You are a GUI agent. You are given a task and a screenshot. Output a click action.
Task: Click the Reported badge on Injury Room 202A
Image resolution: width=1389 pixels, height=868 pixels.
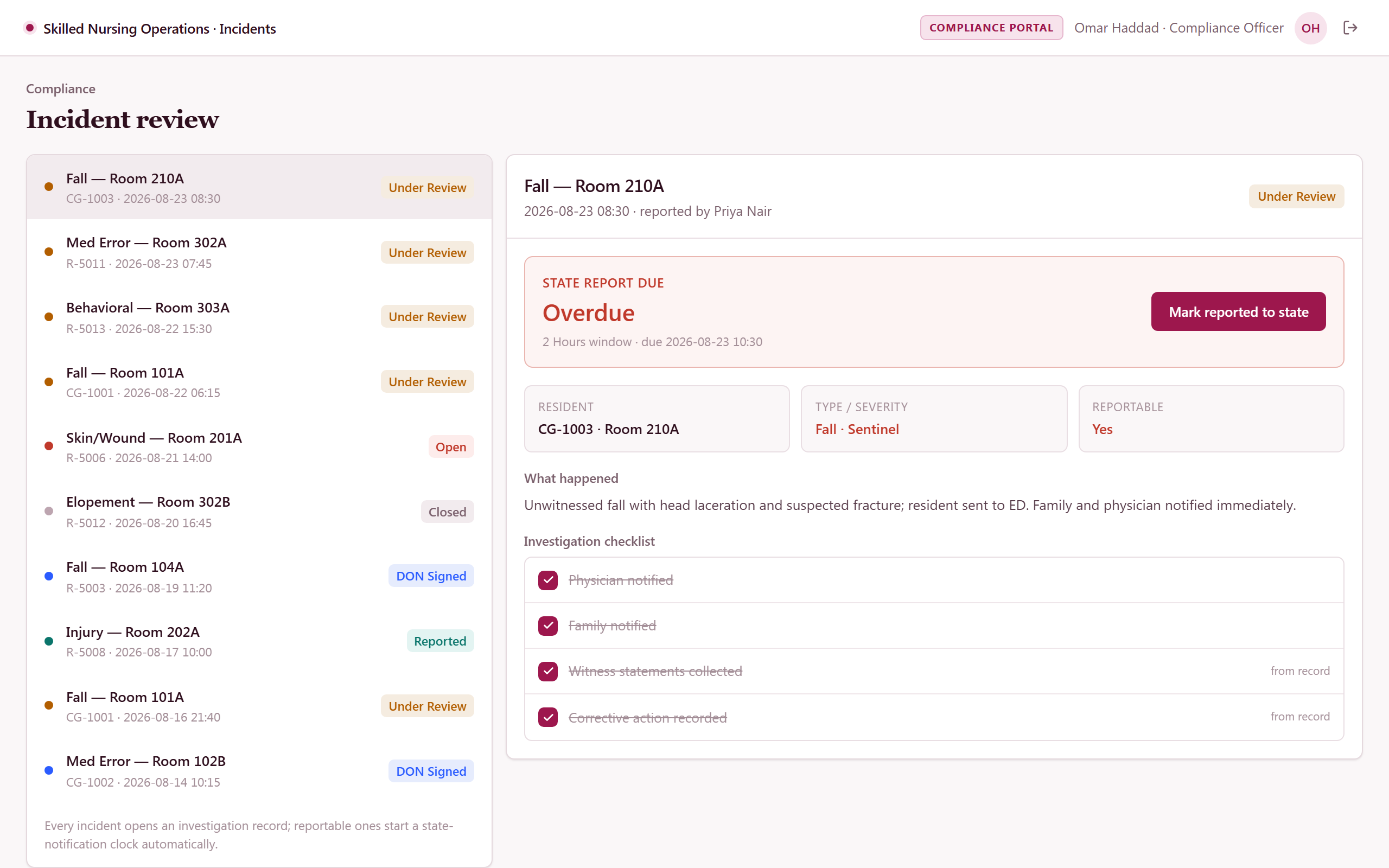[x=440, y=641]
